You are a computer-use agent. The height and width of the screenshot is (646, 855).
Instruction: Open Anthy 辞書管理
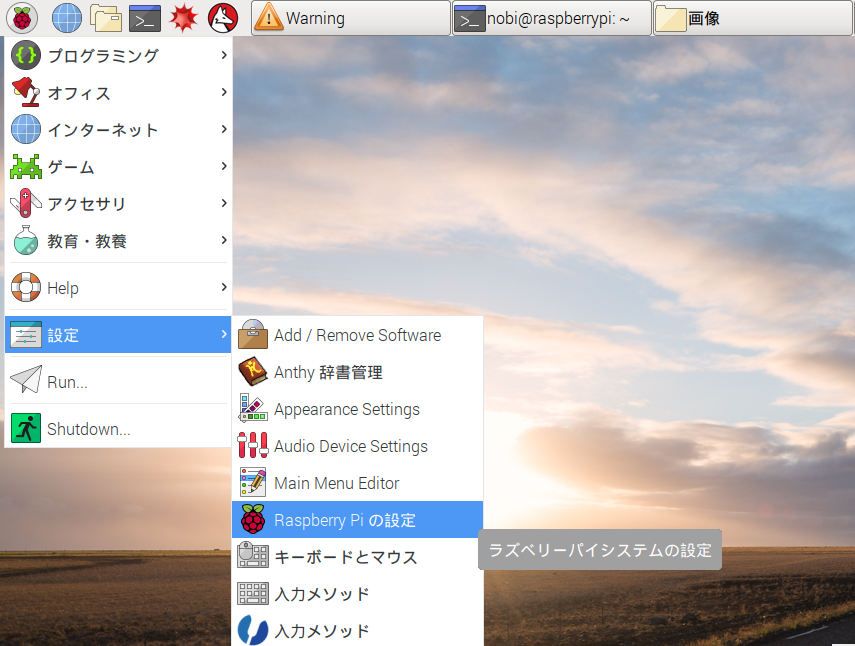click(x=358, y=372)
